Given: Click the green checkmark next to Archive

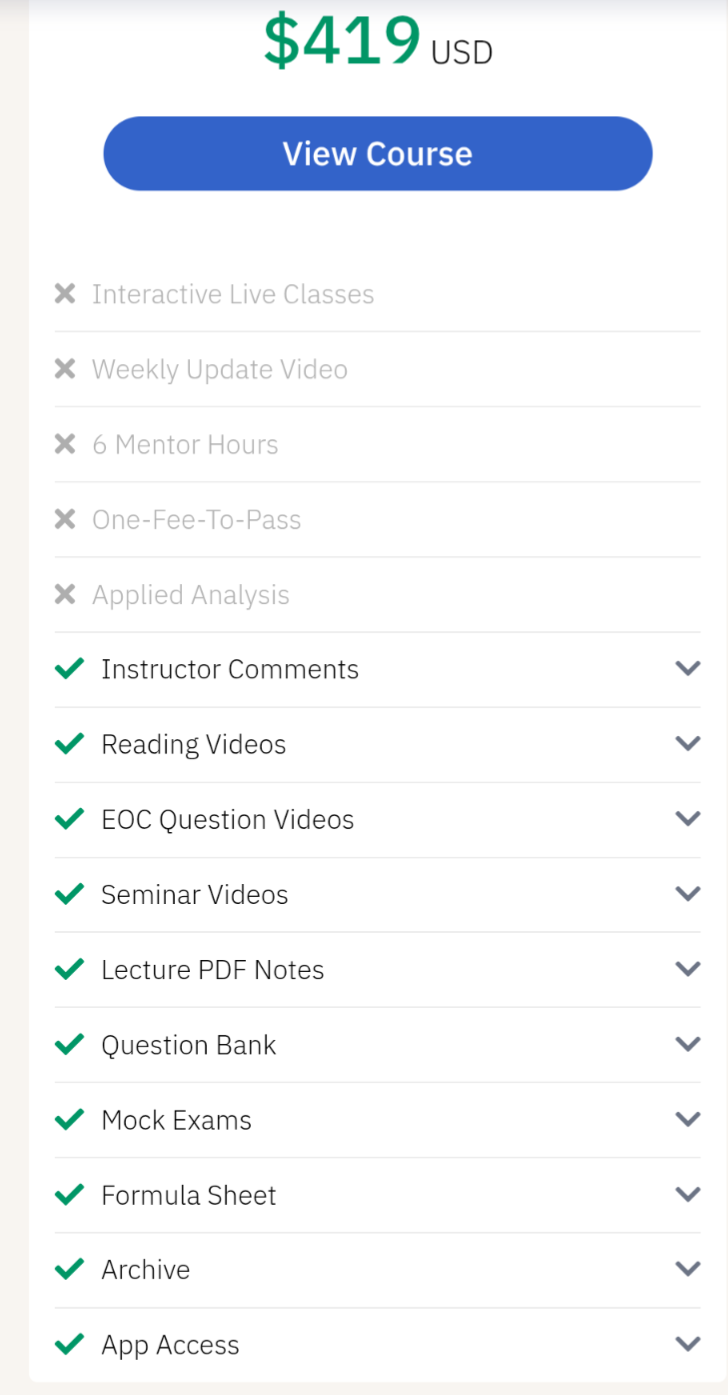Looking at the screenshot, I should pos(69,1269).
